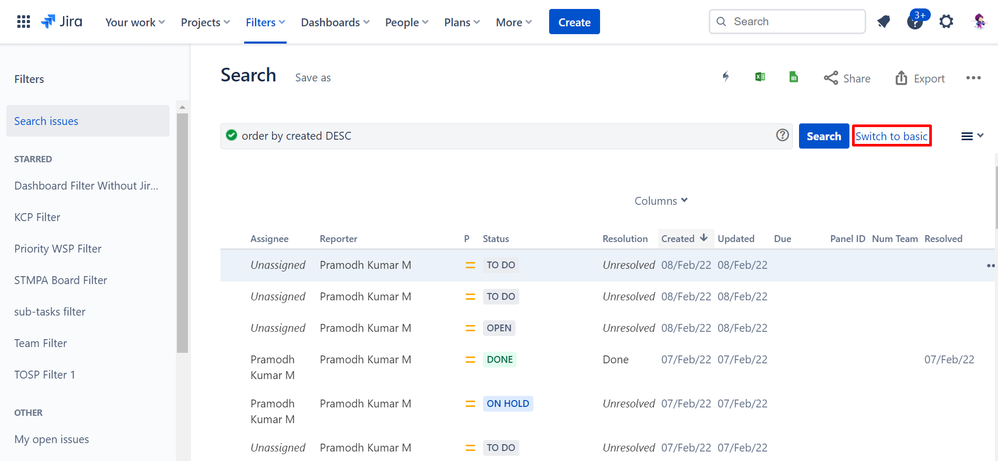Expand the Projects menu

[x=205, y=22]
